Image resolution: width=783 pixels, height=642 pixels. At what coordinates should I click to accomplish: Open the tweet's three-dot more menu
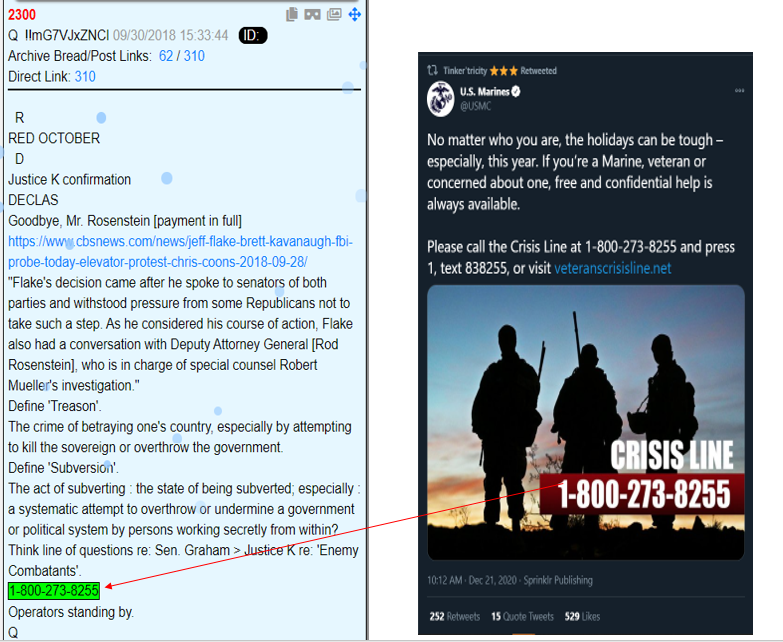pos(739,91)
